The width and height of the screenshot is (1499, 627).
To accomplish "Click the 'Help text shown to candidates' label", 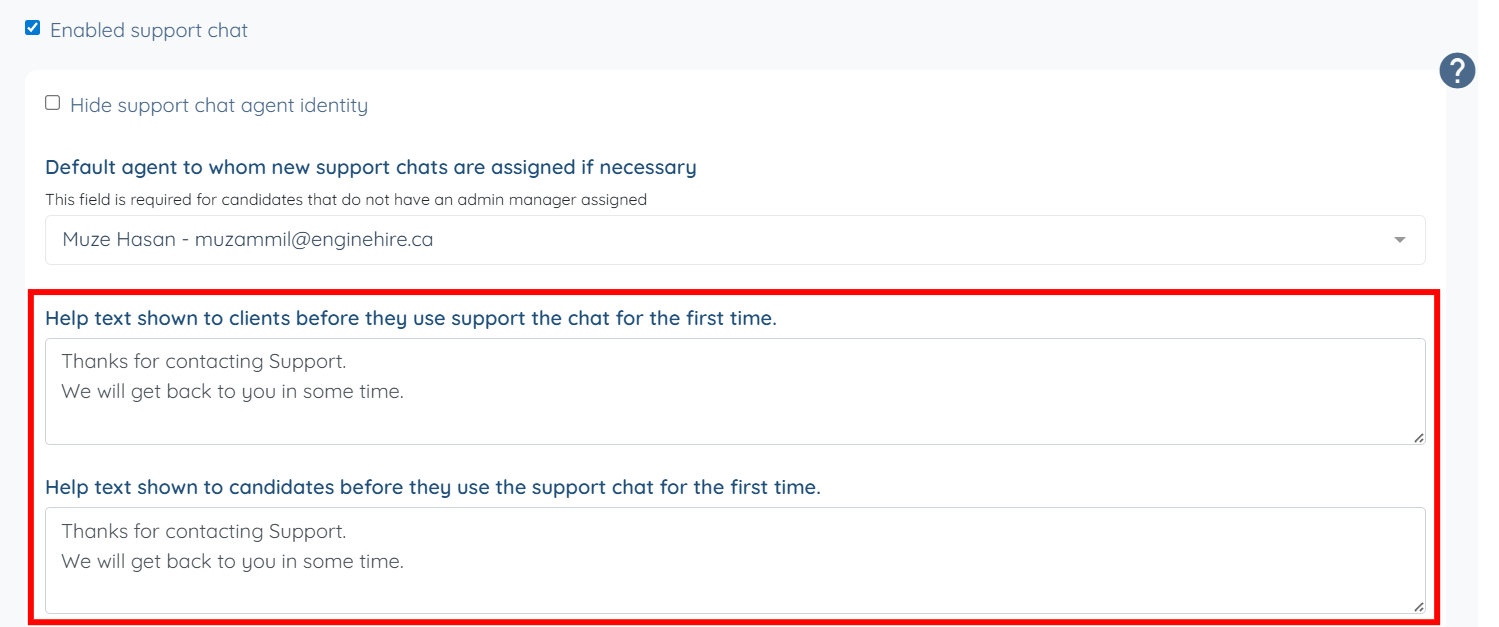I will click(x=433, y=488).
